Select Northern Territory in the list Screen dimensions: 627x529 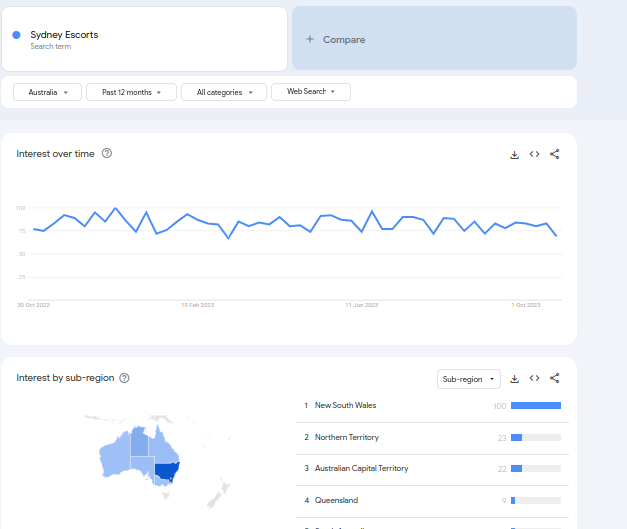click(x=347, y=437)
